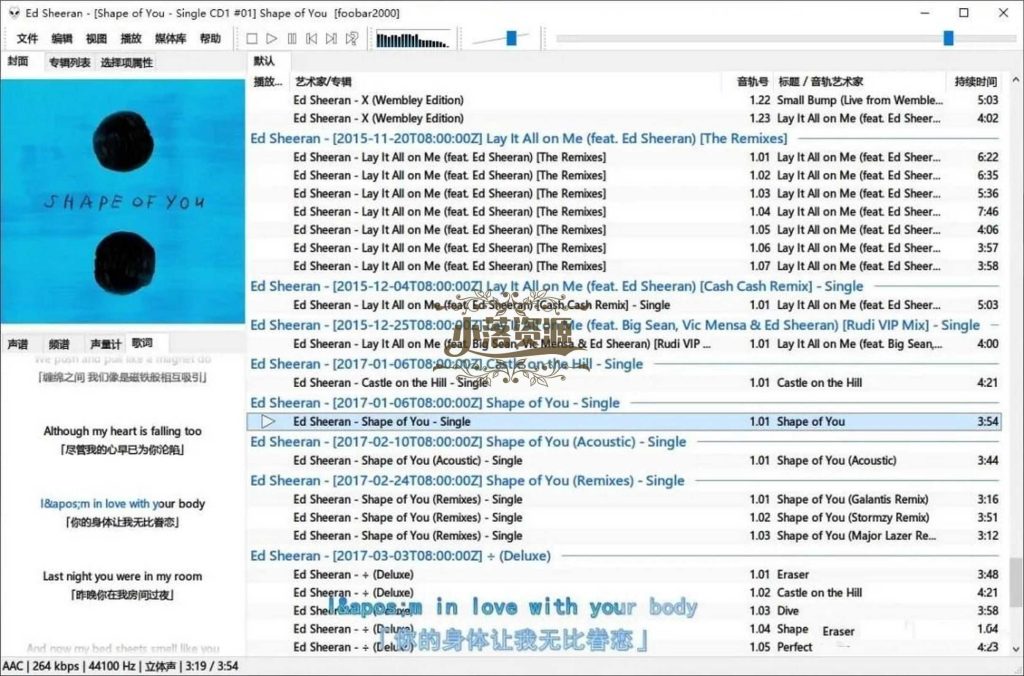
Task: Select The Remixes track 1.04 lasting 7:46
Action: tap(624, 212)
